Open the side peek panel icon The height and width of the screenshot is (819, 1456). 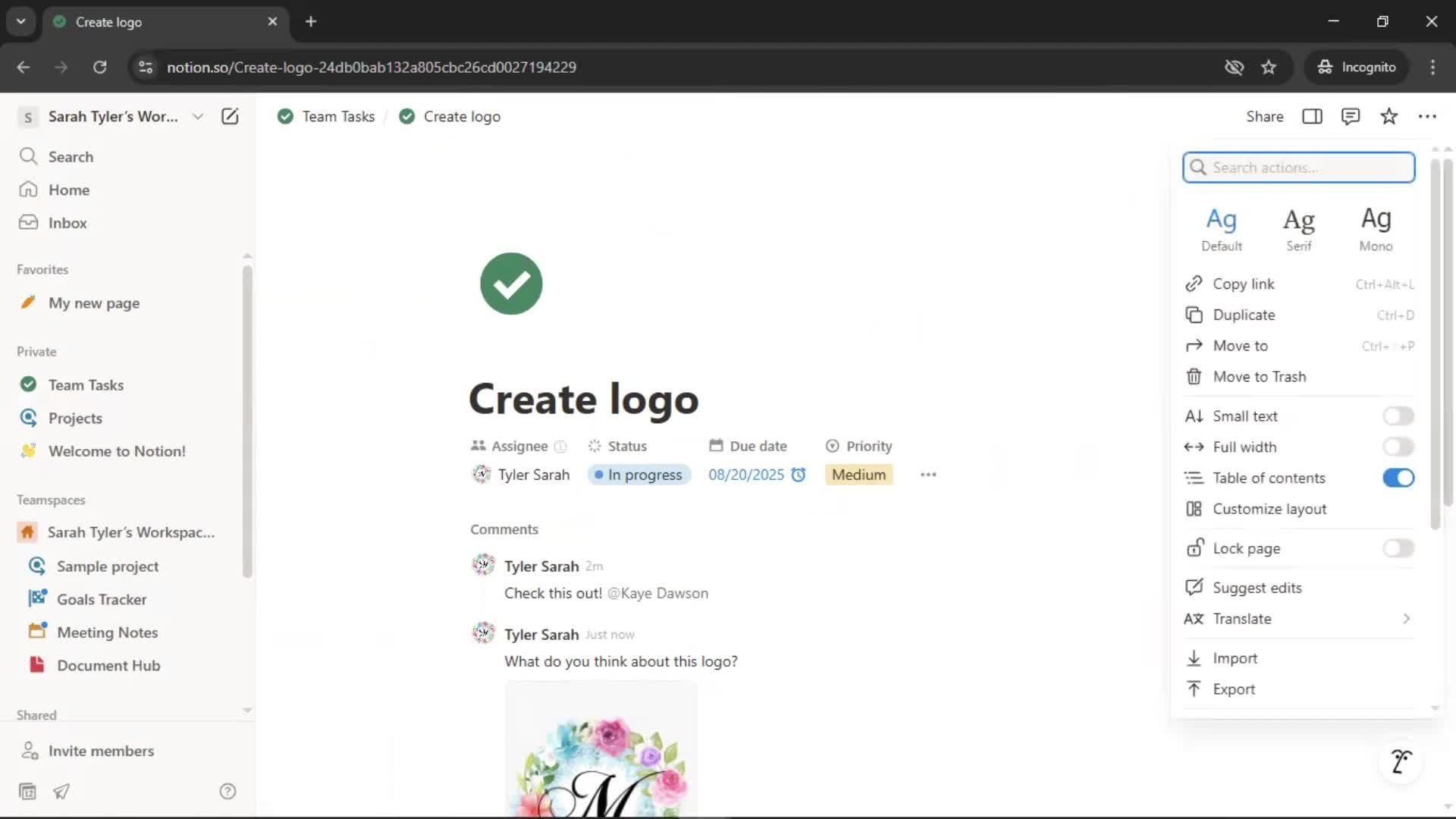(x=1312, y=116)
